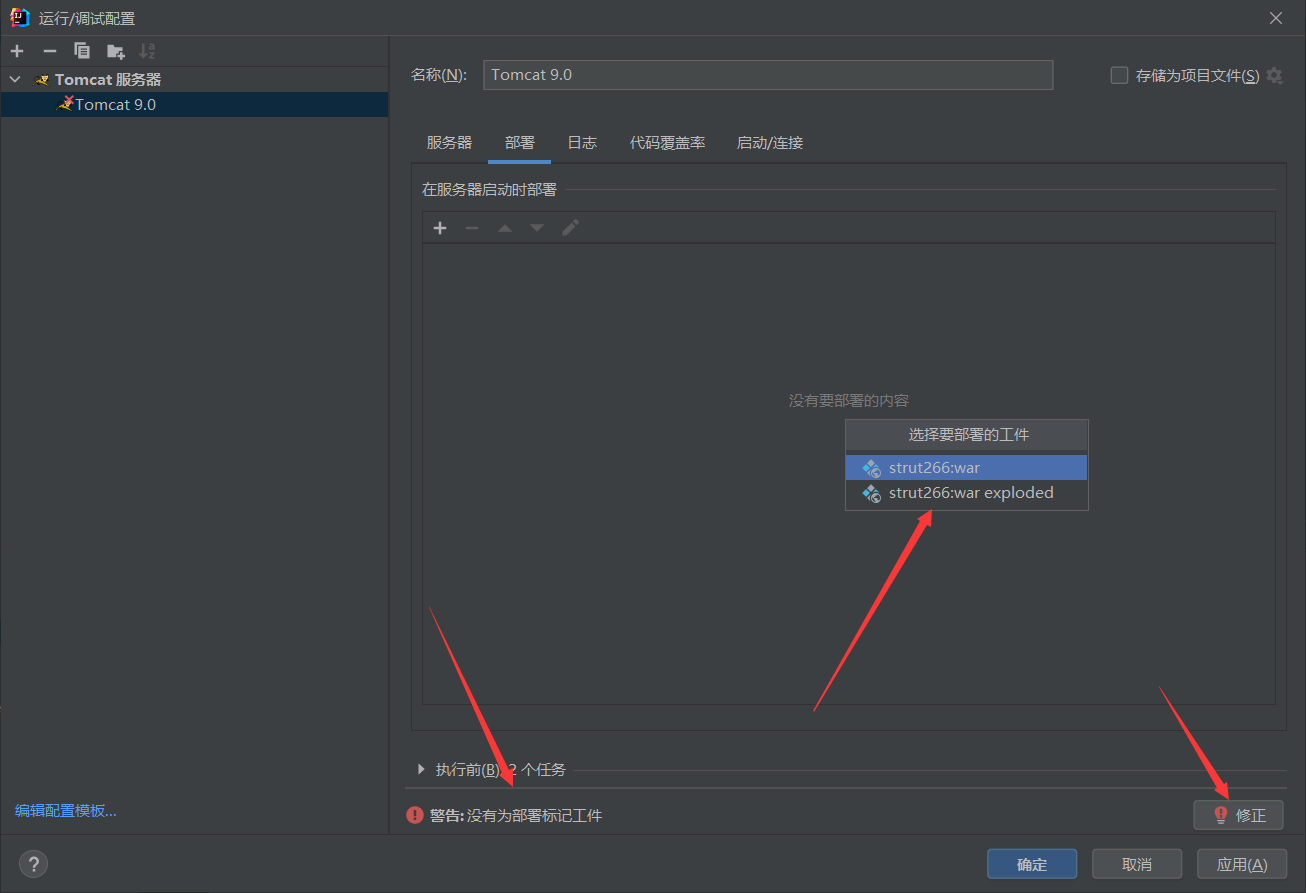The image size is (1306, 893).
Task: Move deployment item down
Action: click(537, 228)
